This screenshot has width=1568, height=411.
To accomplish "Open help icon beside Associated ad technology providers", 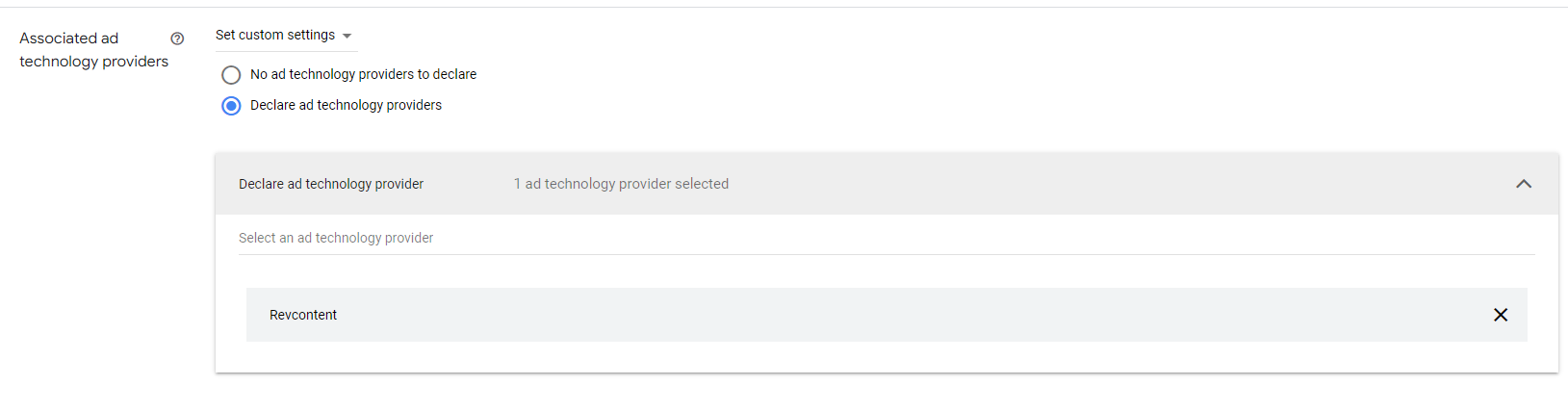I will click(x=177, y=39).
